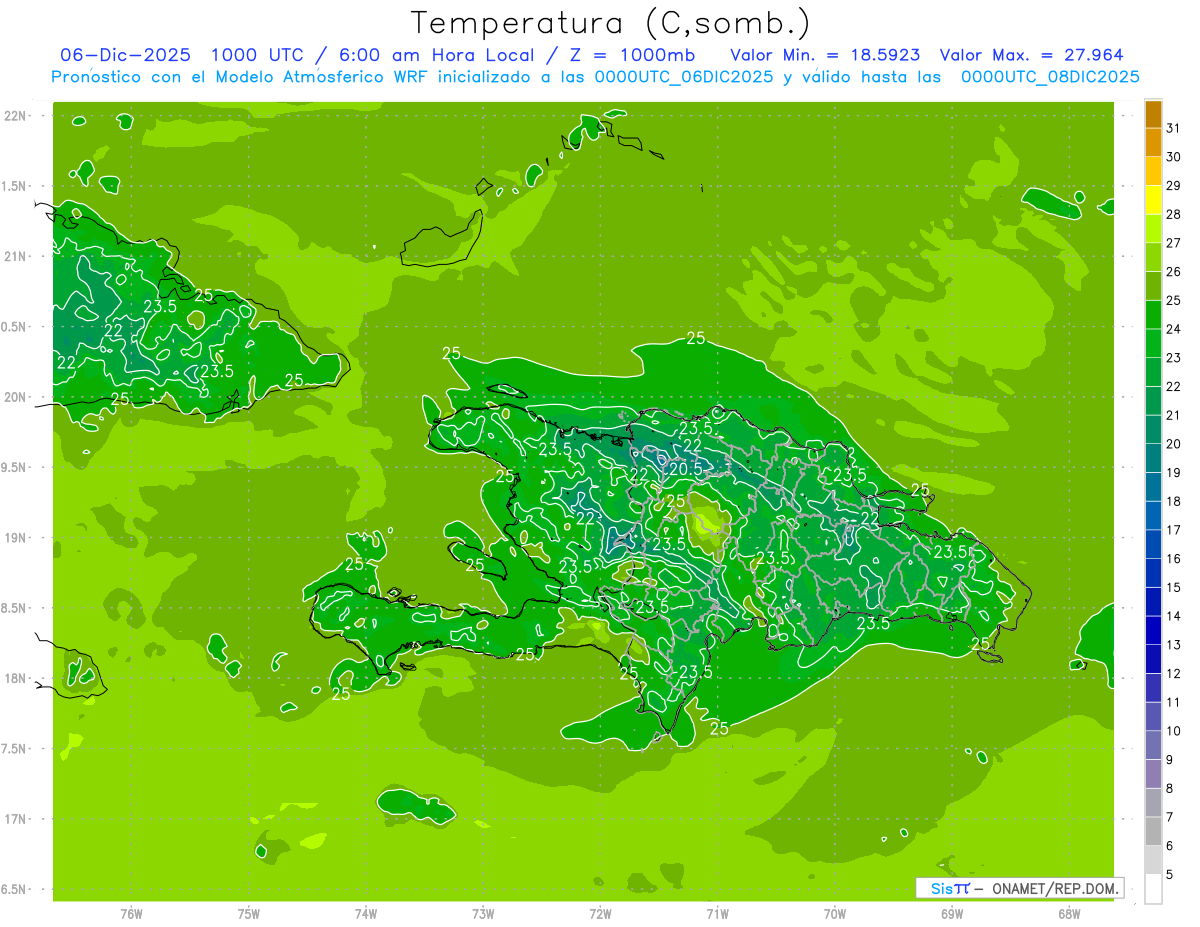Click the 76W longitude axis label
Screen dimensions: 1200x927
pyautogui.click(x=131, y=913)
